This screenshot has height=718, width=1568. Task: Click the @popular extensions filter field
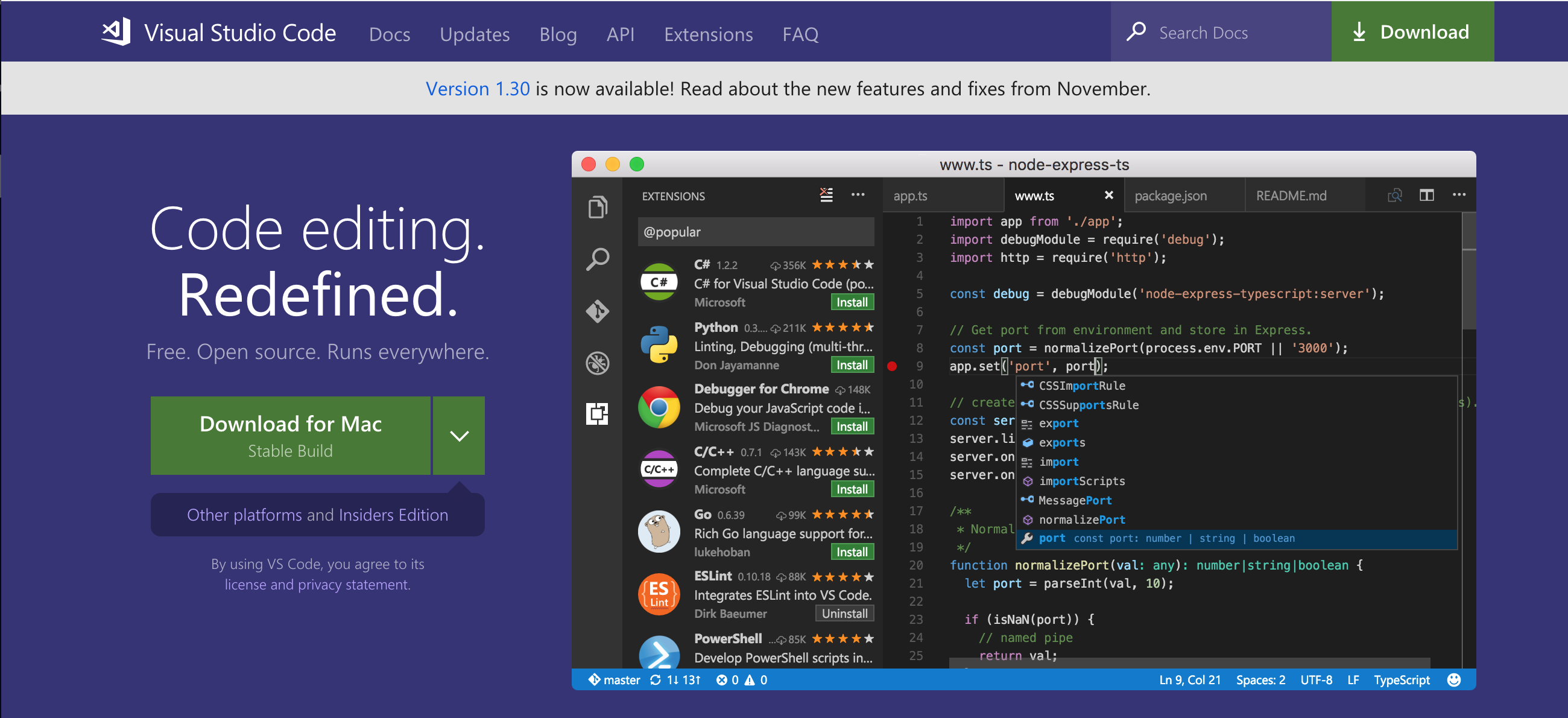(x=755, y=232)
